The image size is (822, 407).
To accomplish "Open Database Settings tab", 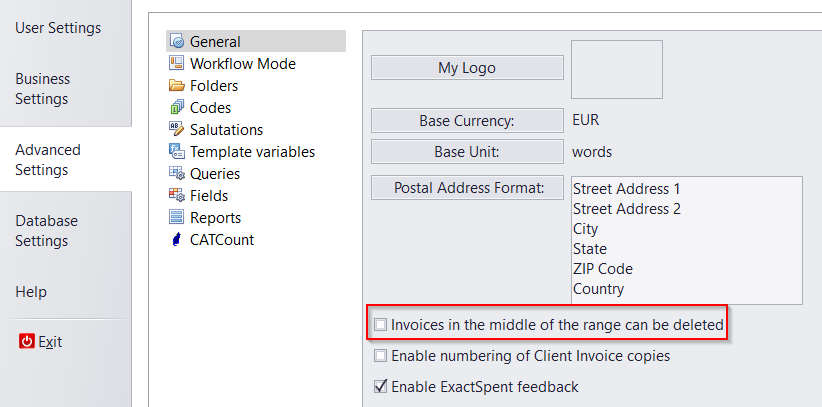I will point(46,231).
